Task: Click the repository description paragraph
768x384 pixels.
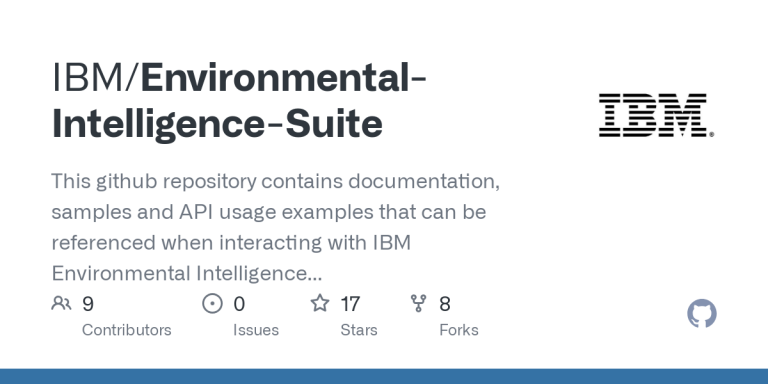Action: pos(276,227)
